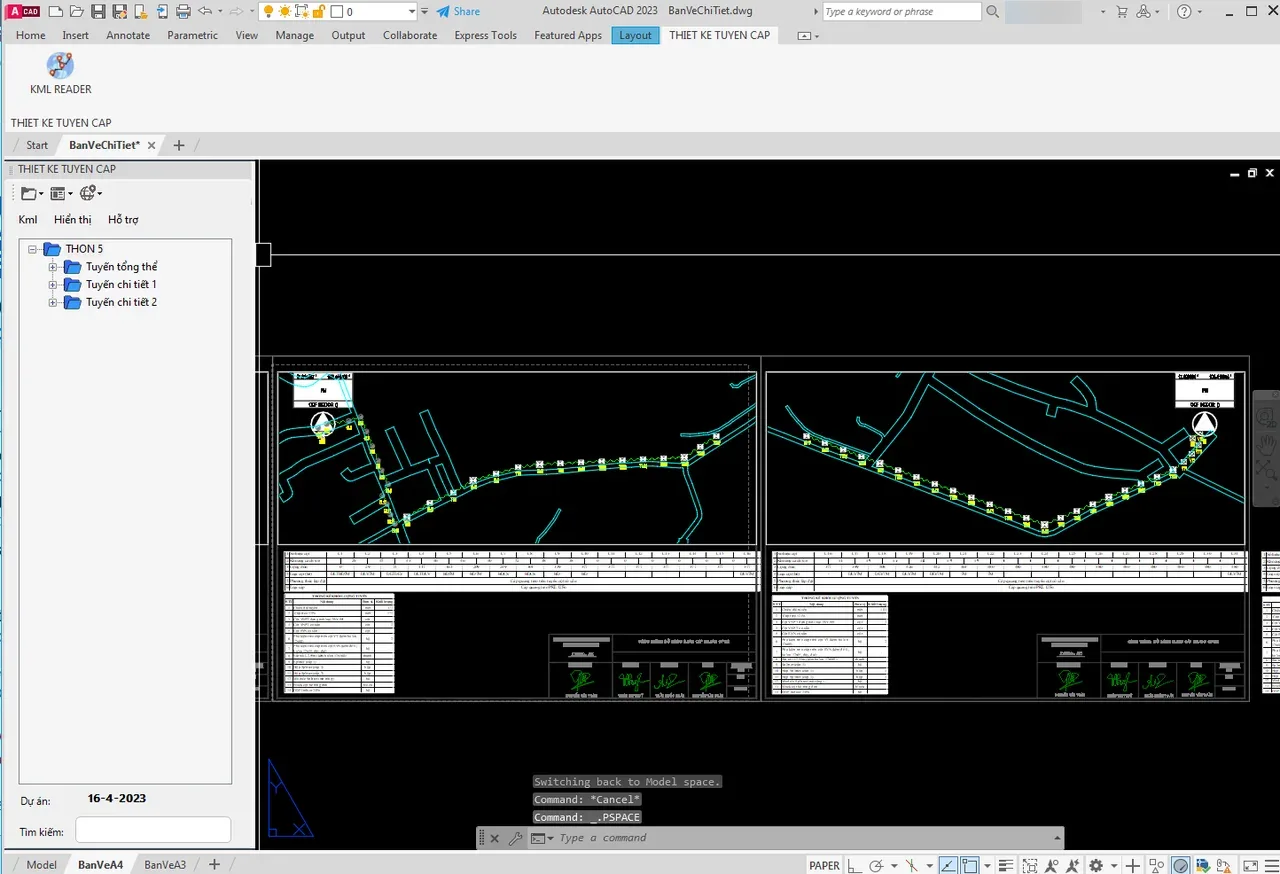The width and height of the screenshot is (1280, 874).
Task: Open the Undo history dropdown arrow
Action: point(220,12)
